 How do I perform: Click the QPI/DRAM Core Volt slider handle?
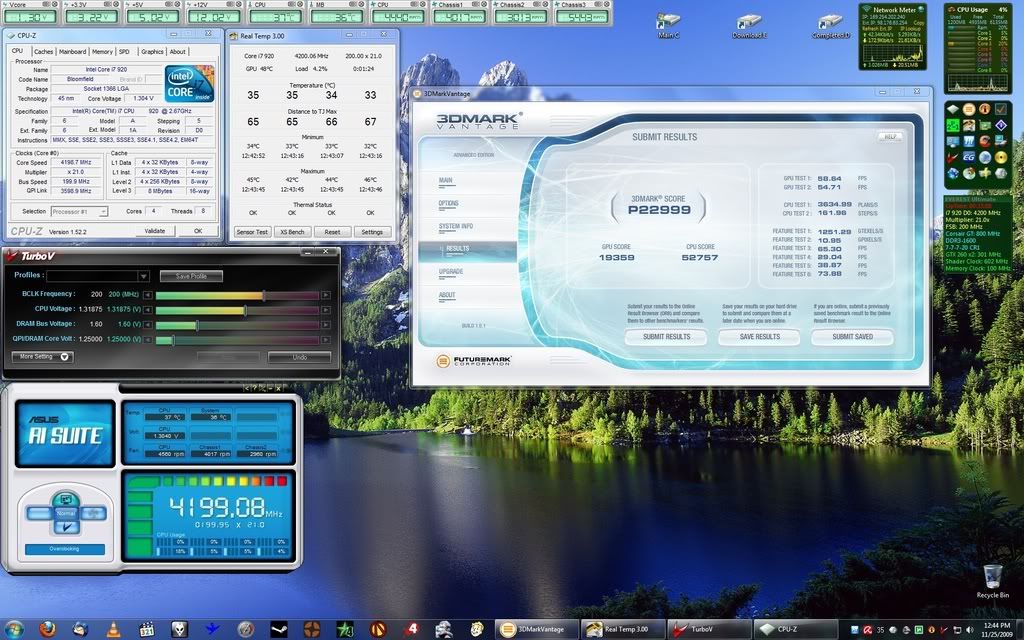[172, 340]
